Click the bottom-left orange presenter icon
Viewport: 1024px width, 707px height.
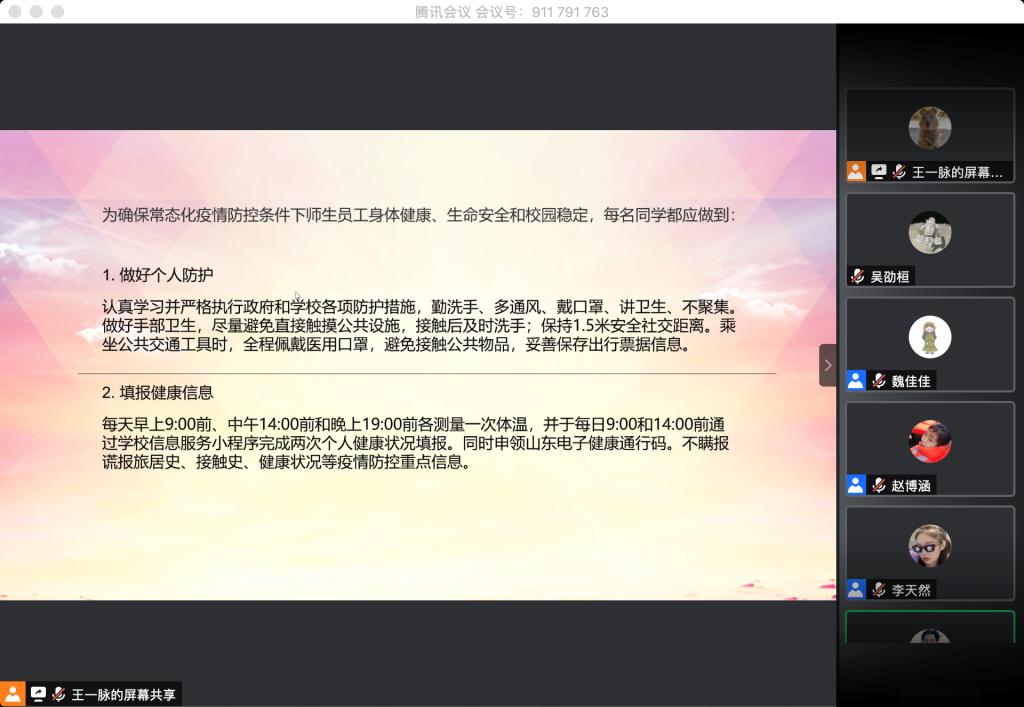coord(12,694)
